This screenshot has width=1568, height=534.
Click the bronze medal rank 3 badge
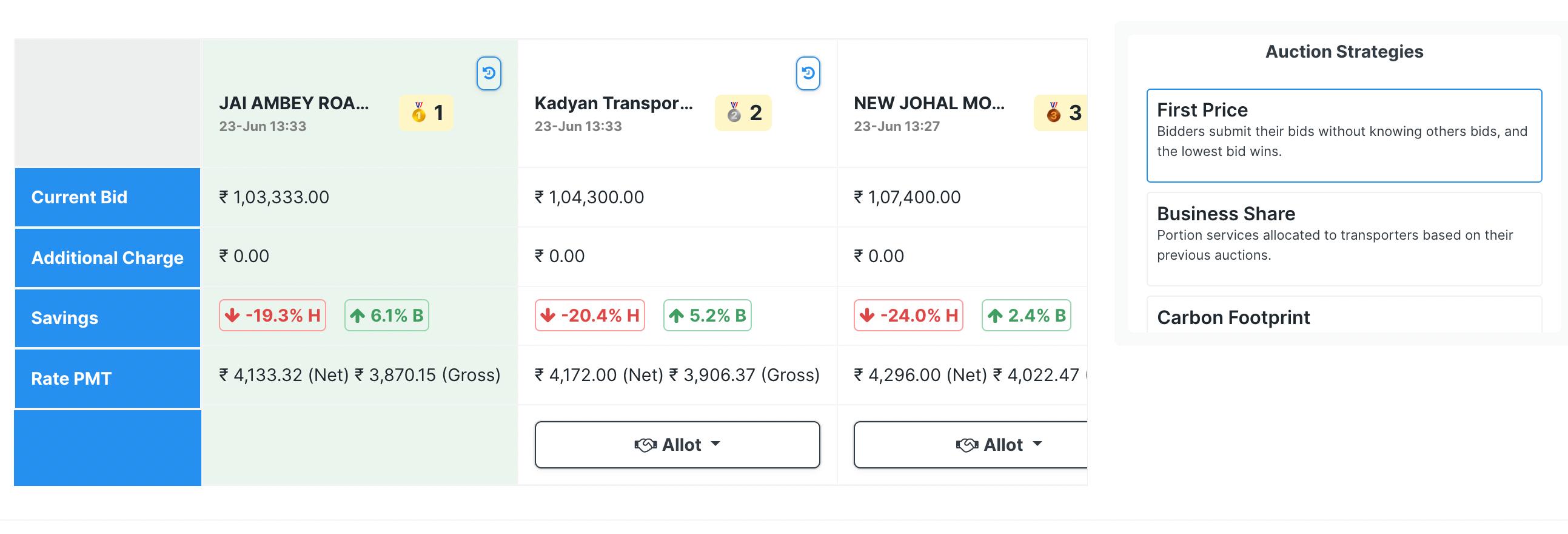coord(1062,113)
